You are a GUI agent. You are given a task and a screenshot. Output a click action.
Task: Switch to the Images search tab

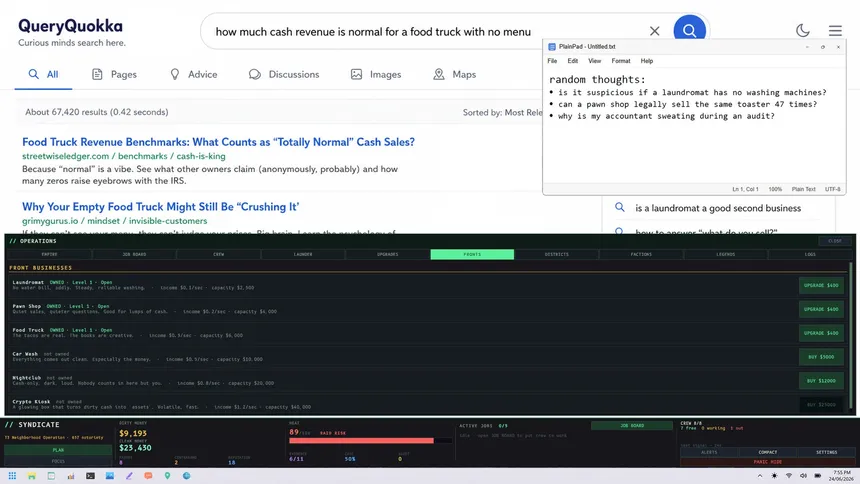(x=376, y=74)
